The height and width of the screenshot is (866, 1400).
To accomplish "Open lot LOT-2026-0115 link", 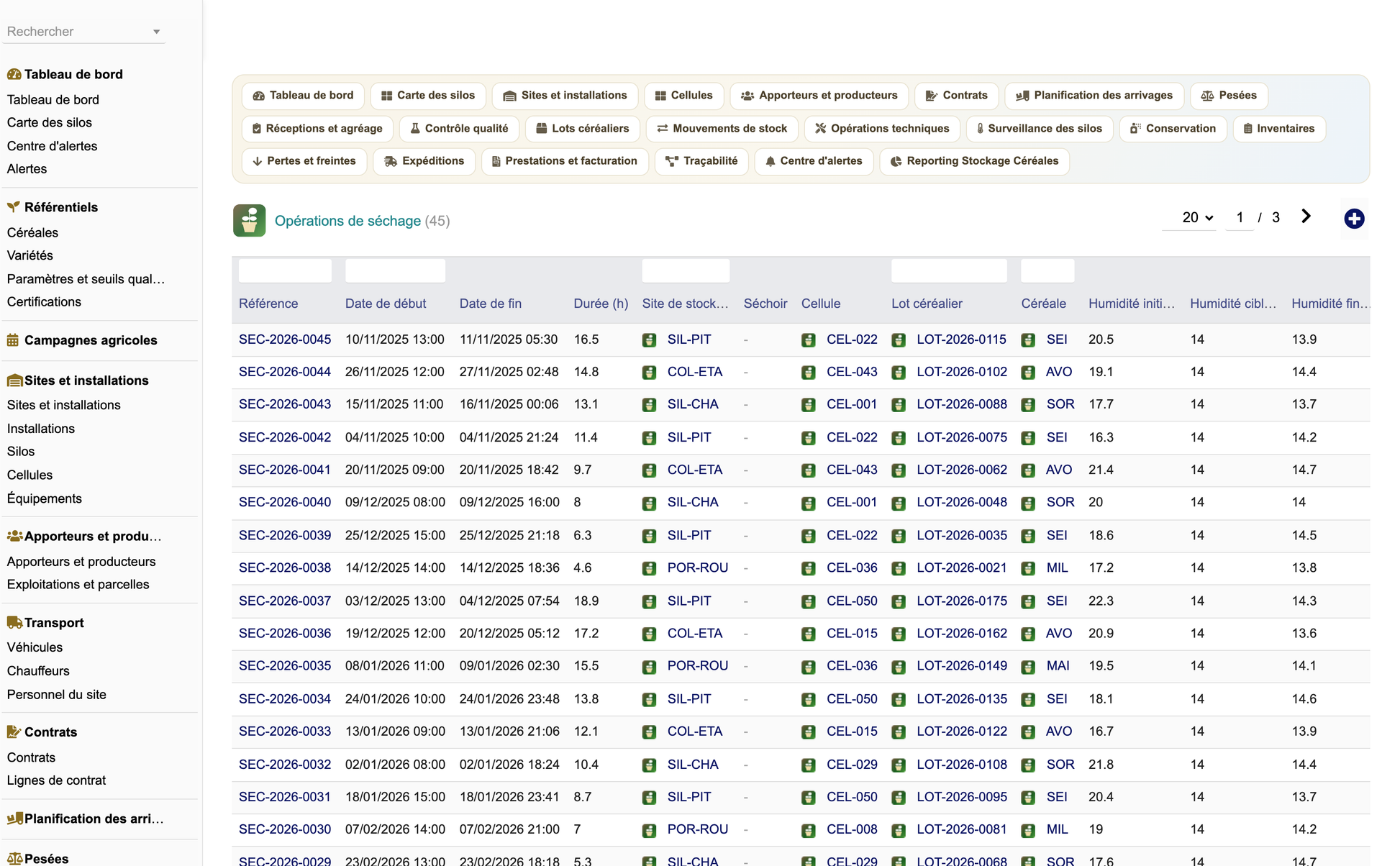I will pyautogui.click(x=961, y=339).
